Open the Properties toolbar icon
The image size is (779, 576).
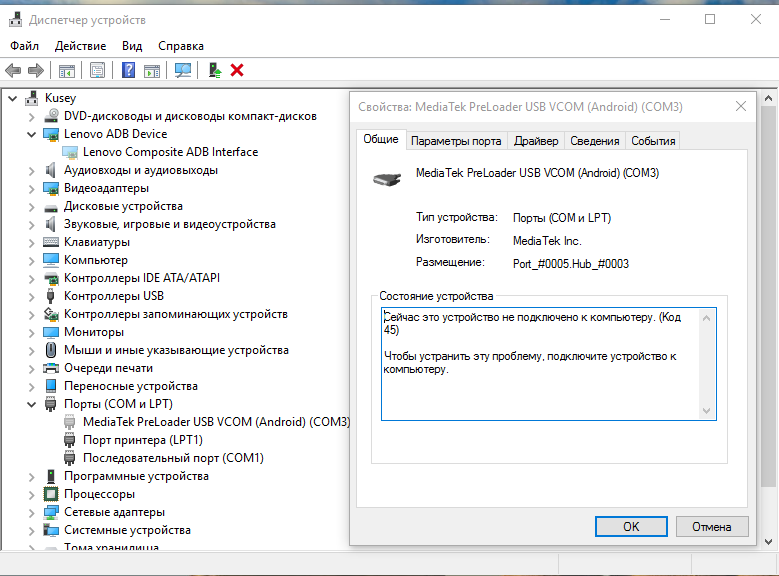[x=97, y=71]
